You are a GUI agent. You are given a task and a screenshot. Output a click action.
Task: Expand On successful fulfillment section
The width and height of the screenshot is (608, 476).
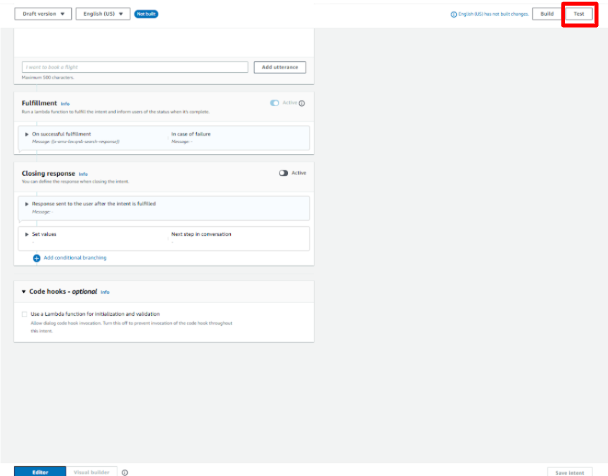(27, 134)
